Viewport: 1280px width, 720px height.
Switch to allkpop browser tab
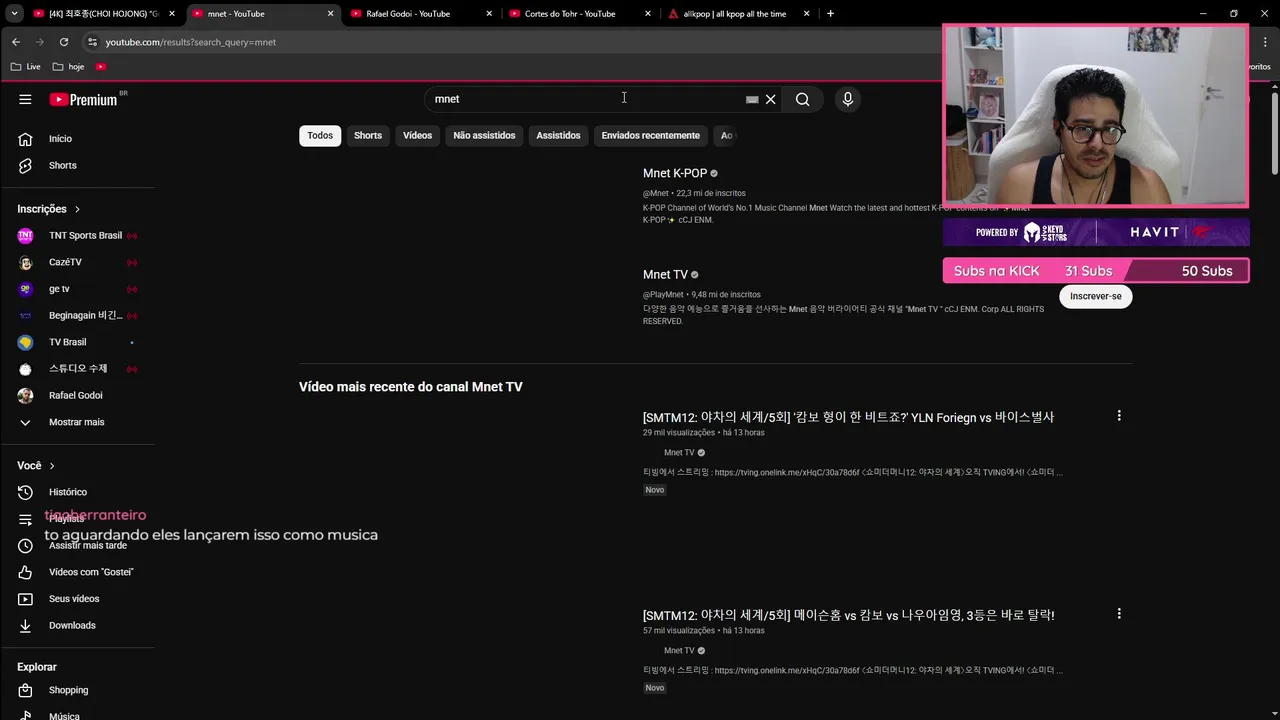[x=733, y=14]
